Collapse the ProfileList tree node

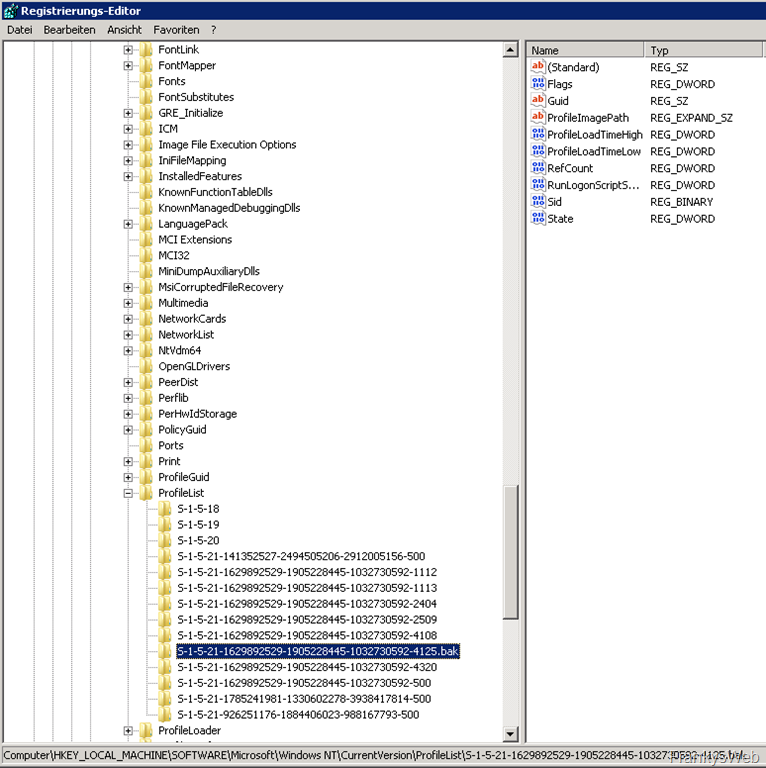coord(128,493)
